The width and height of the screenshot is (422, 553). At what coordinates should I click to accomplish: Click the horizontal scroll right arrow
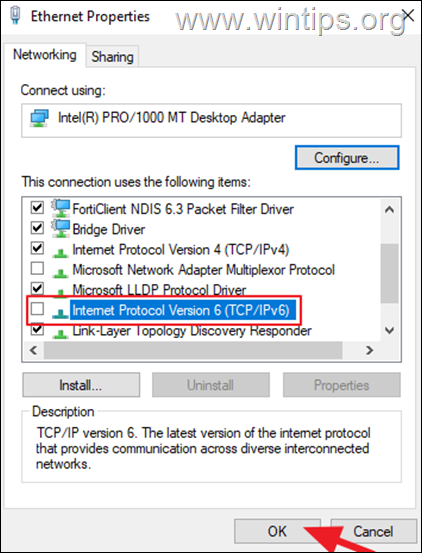(x=369, y=350)
